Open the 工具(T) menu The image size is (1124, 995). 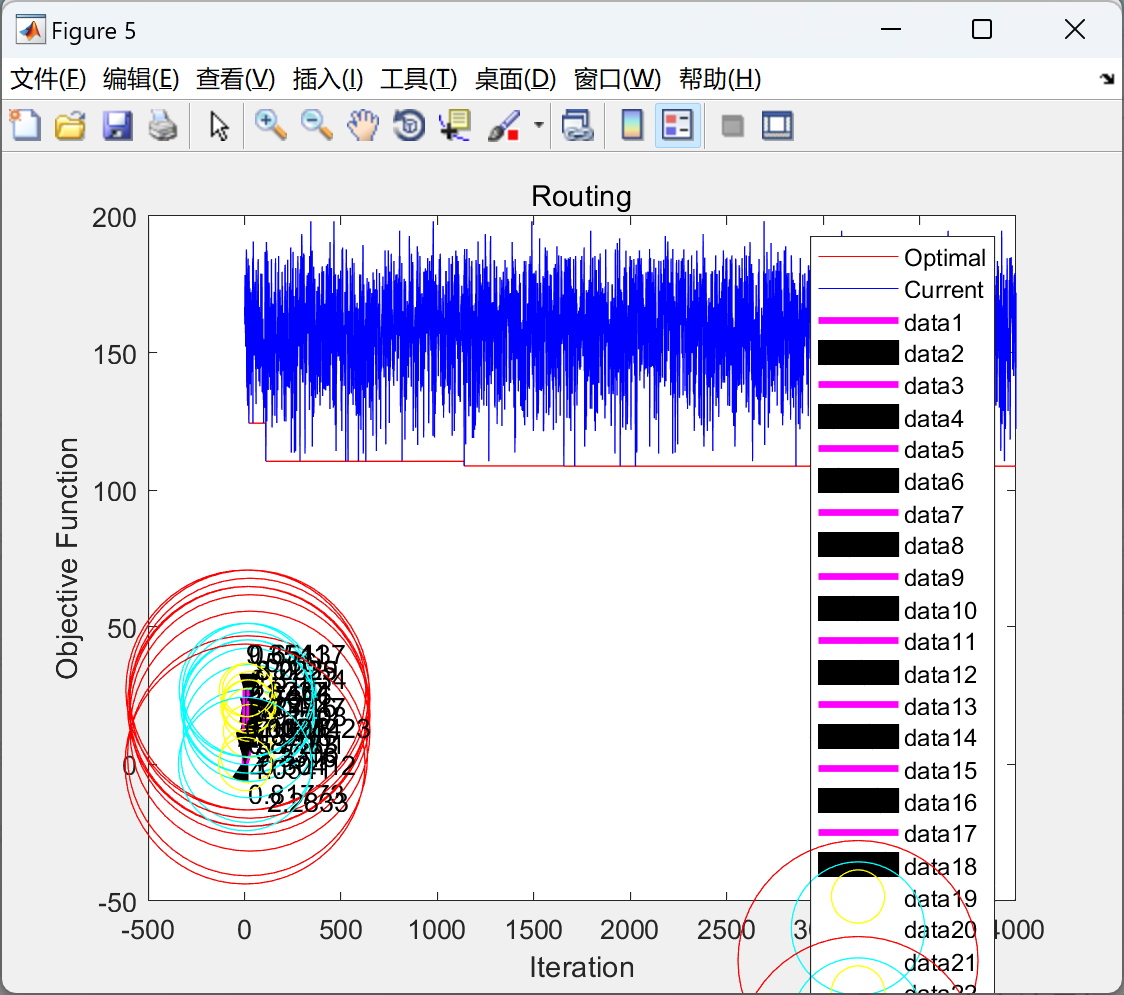[x=419, y=79]
